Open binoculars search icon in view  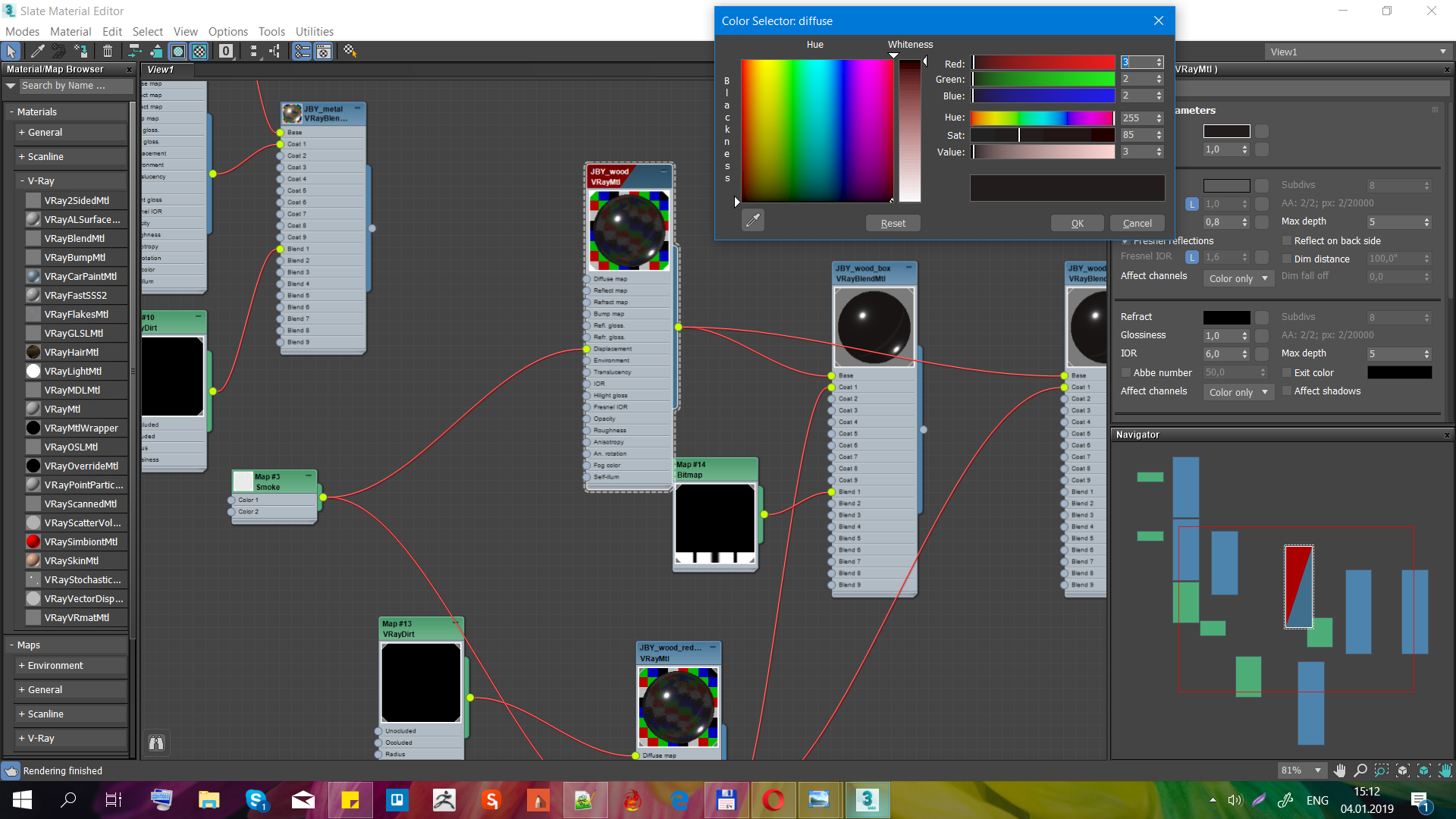click(x=156, y=743)
